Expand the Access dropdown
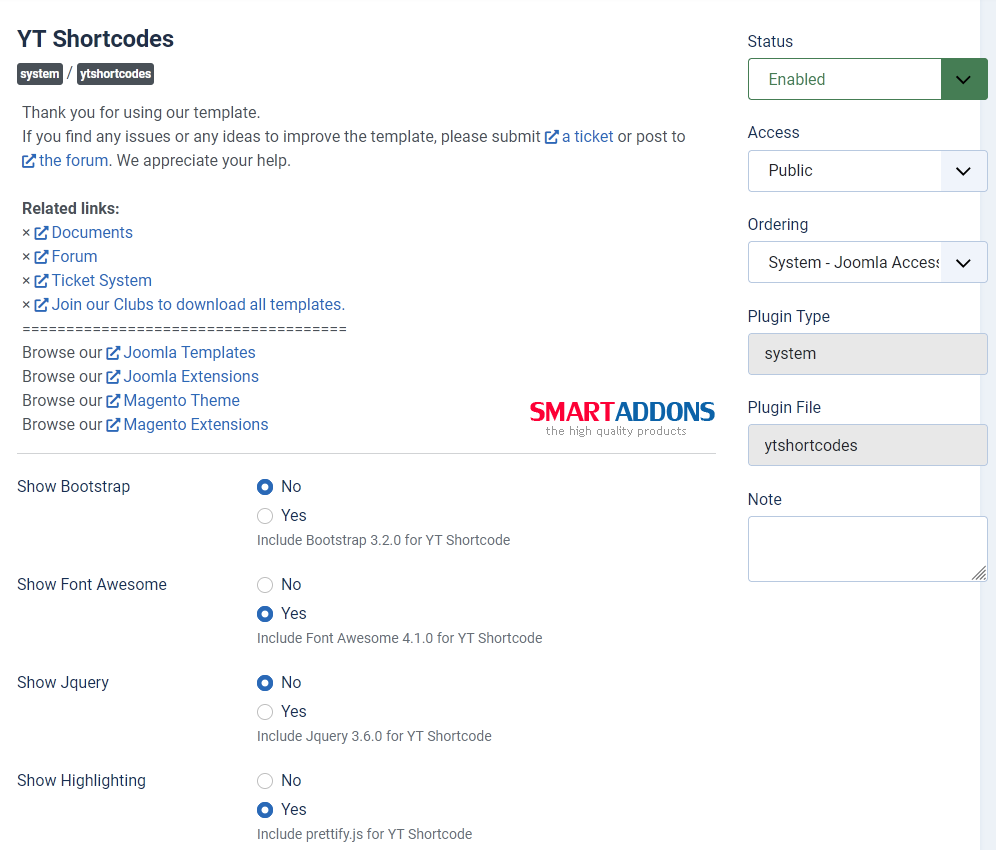The width and height of the screenshot is (996, 850). [867, 171]
